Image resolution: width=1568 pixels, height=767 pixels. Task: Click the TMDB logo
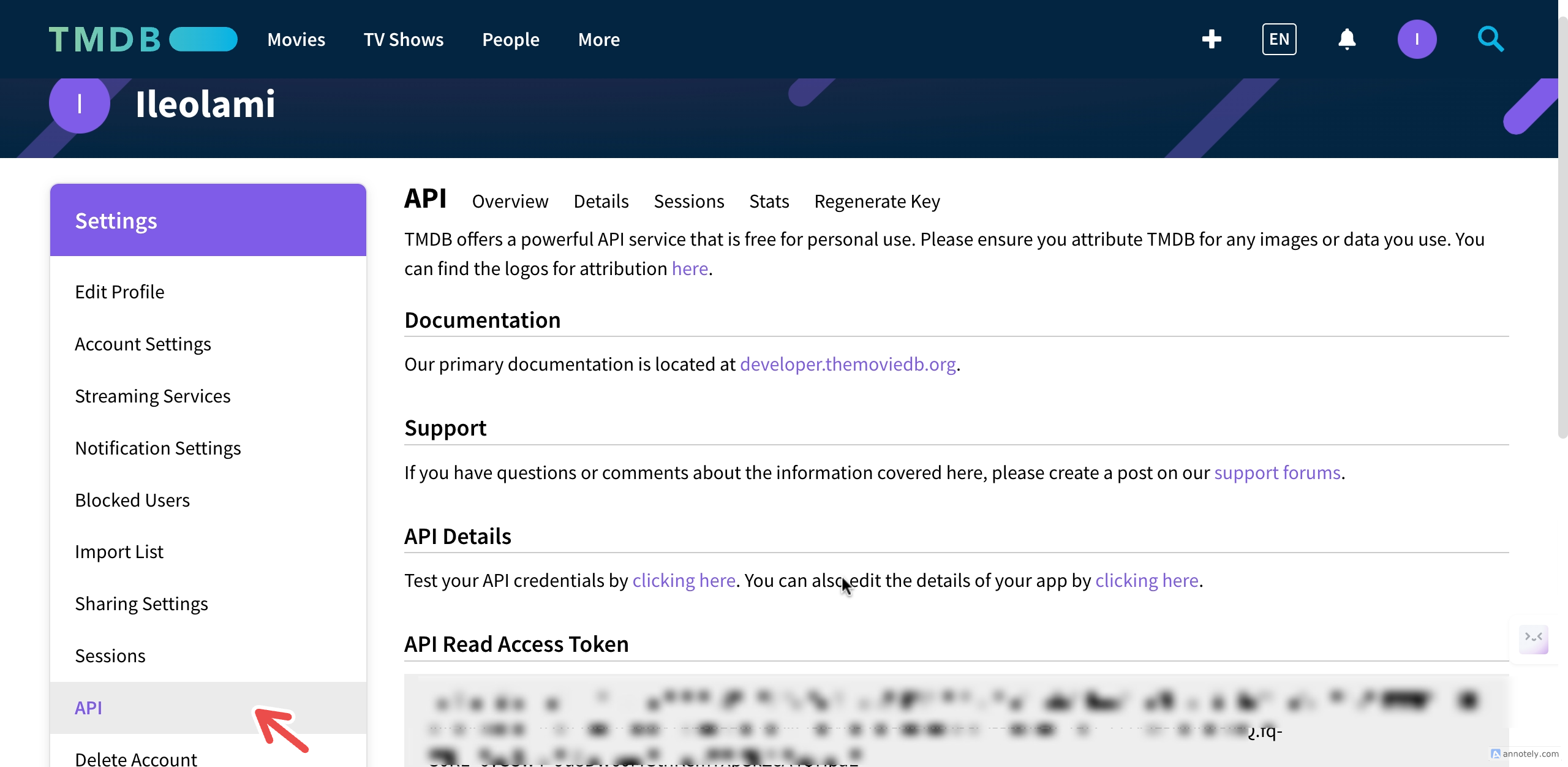[143, 39]
